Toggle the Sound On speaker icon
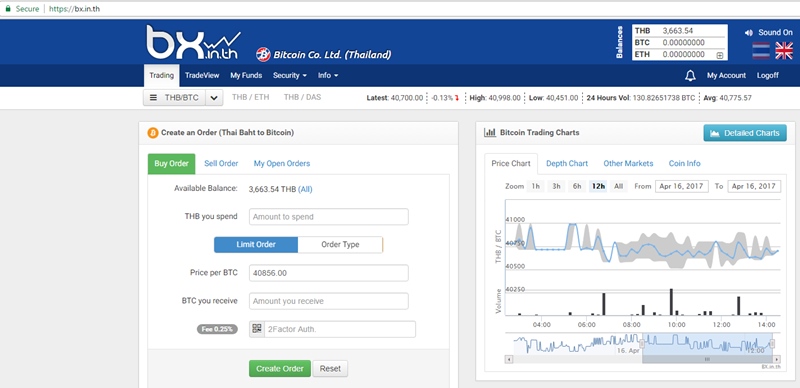Viewport: 800px width, 388px height. point(748,33)
